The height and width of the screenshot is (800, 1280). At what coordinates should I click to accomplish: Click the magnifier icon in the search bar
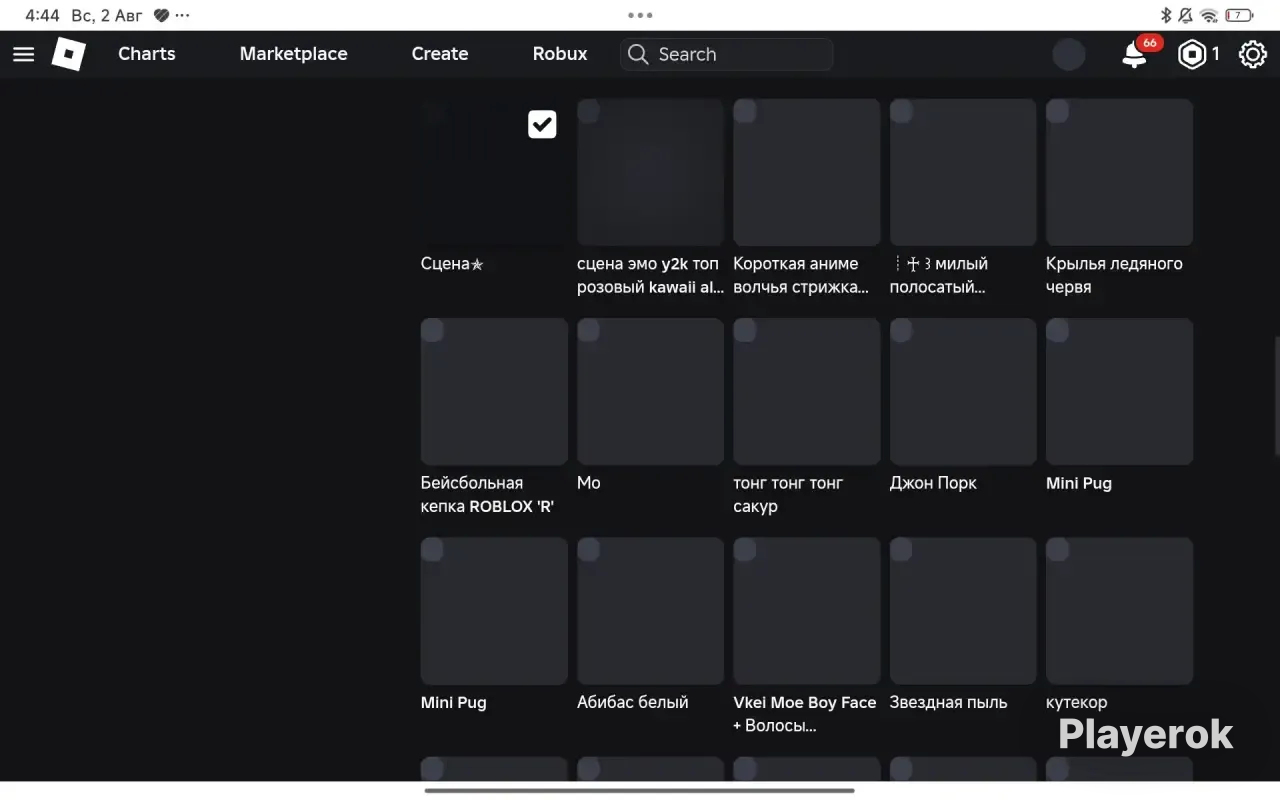coord(638,54)
